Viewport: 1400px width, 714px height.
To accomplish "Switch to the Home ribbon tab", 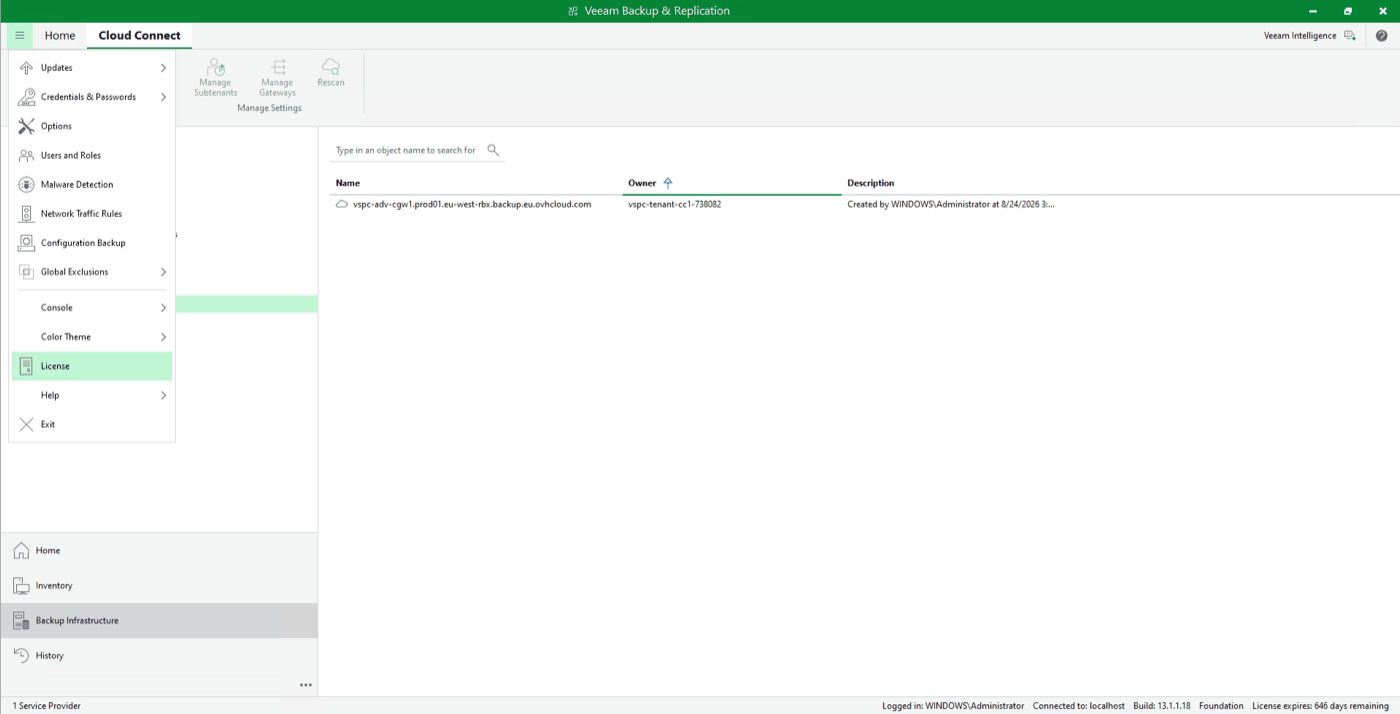I will 60,35.
